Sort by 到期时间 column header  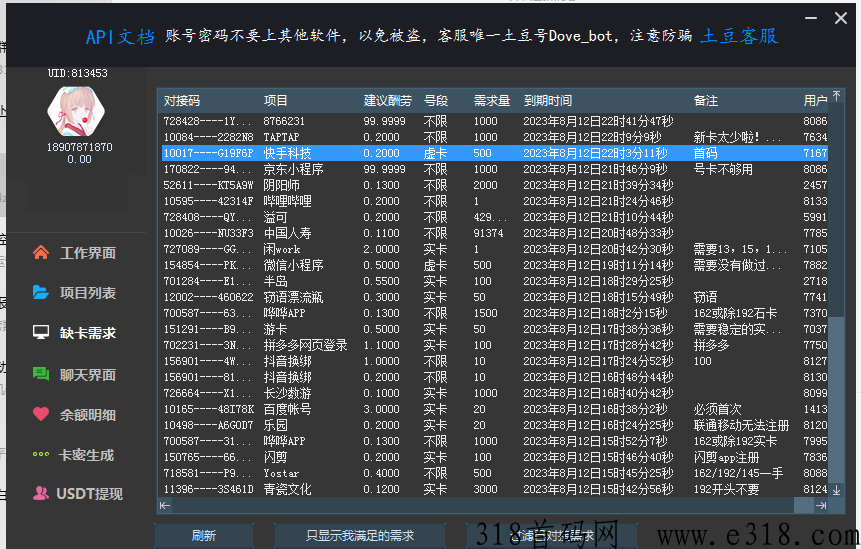[548, 100]
